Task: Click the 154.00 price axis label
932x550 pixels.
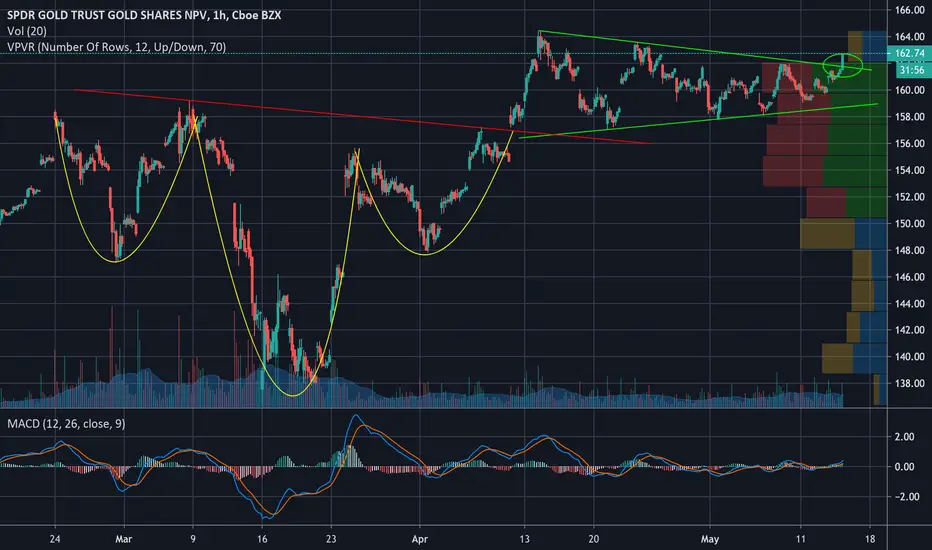Action: click(x=909, y=170)
